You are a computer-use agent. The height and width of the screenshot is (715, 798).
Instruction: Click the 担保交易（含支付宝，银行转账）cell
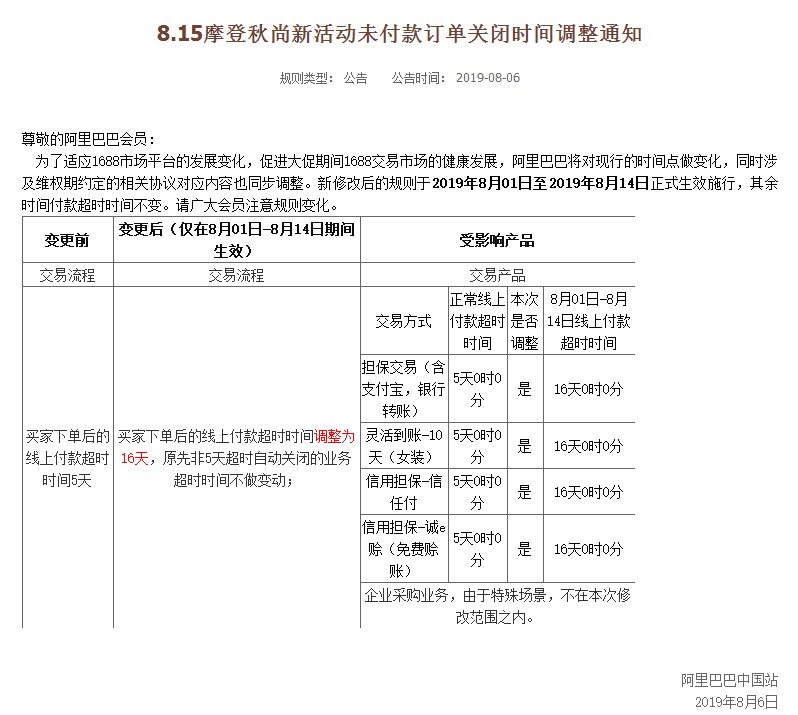pyautogui.click(x=404, y=389)
